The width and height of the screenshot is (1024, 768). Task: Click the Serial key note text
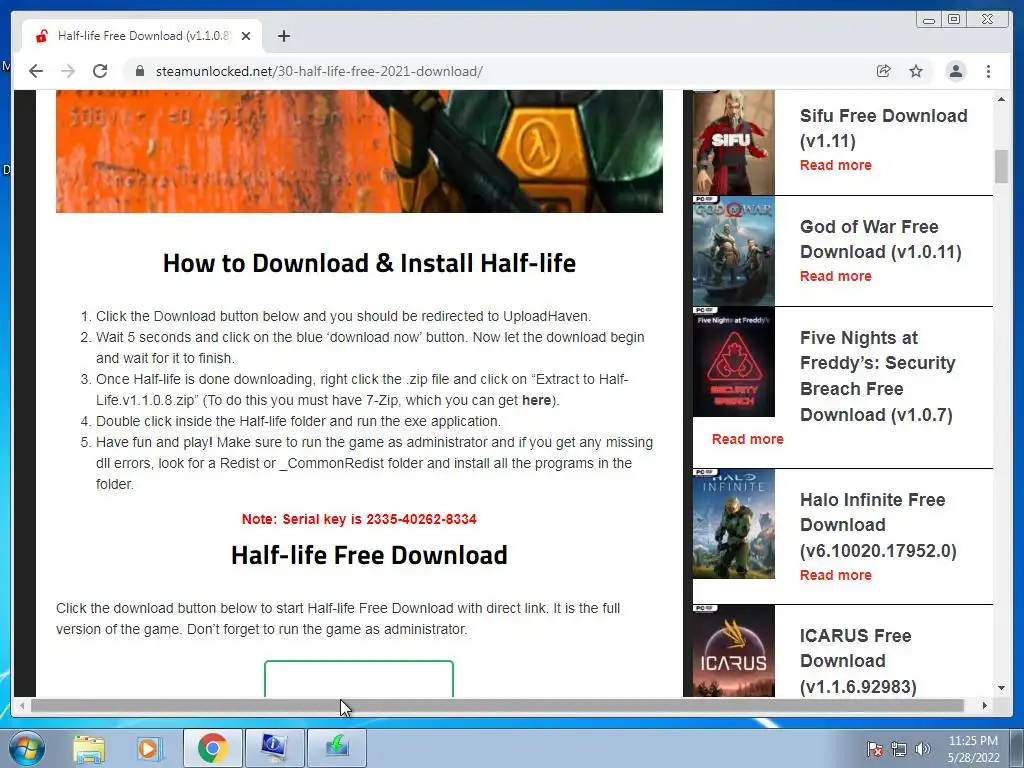coord(359,519)
